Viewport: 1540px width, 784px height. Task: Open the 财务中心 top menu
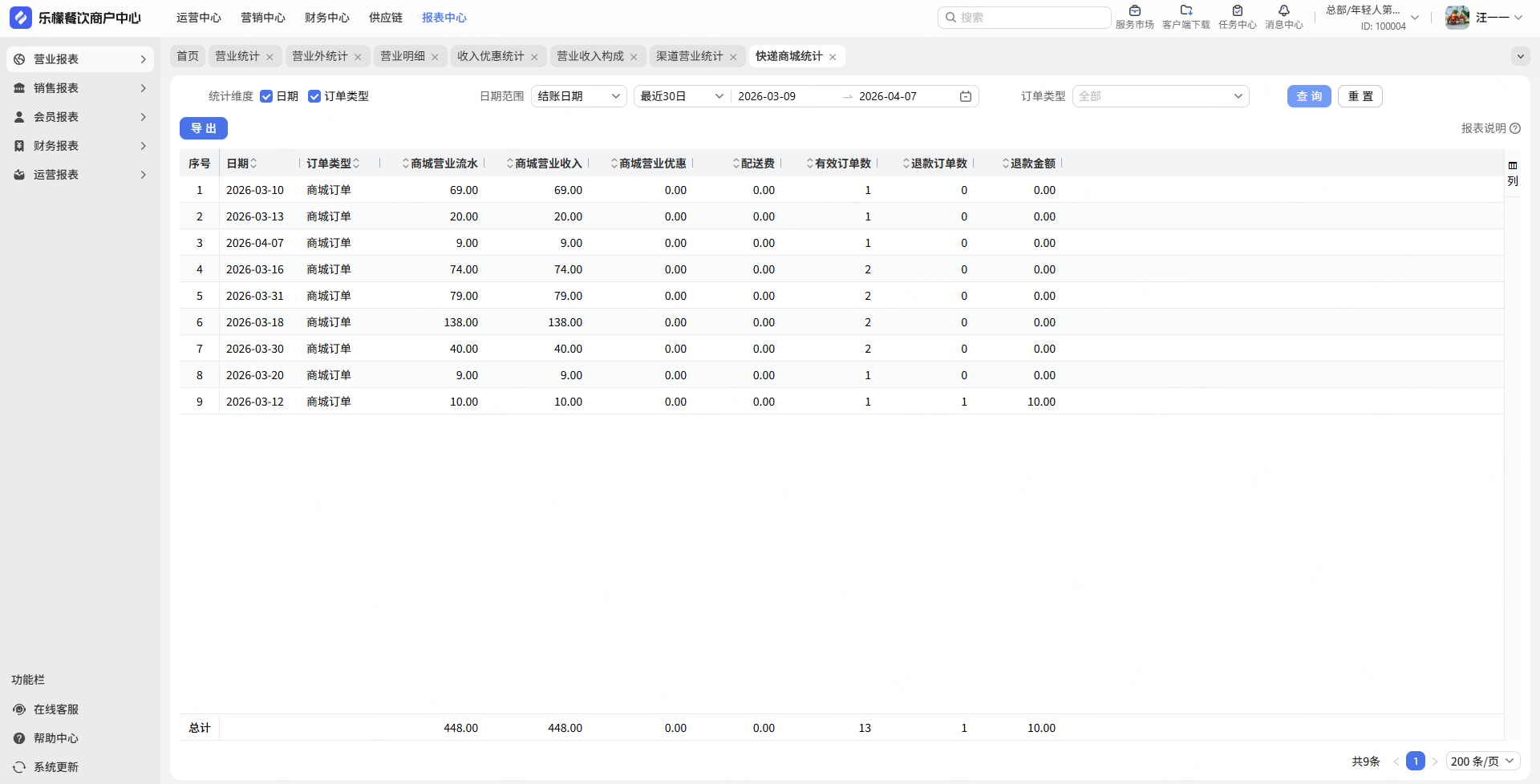(x=326, y=18)
